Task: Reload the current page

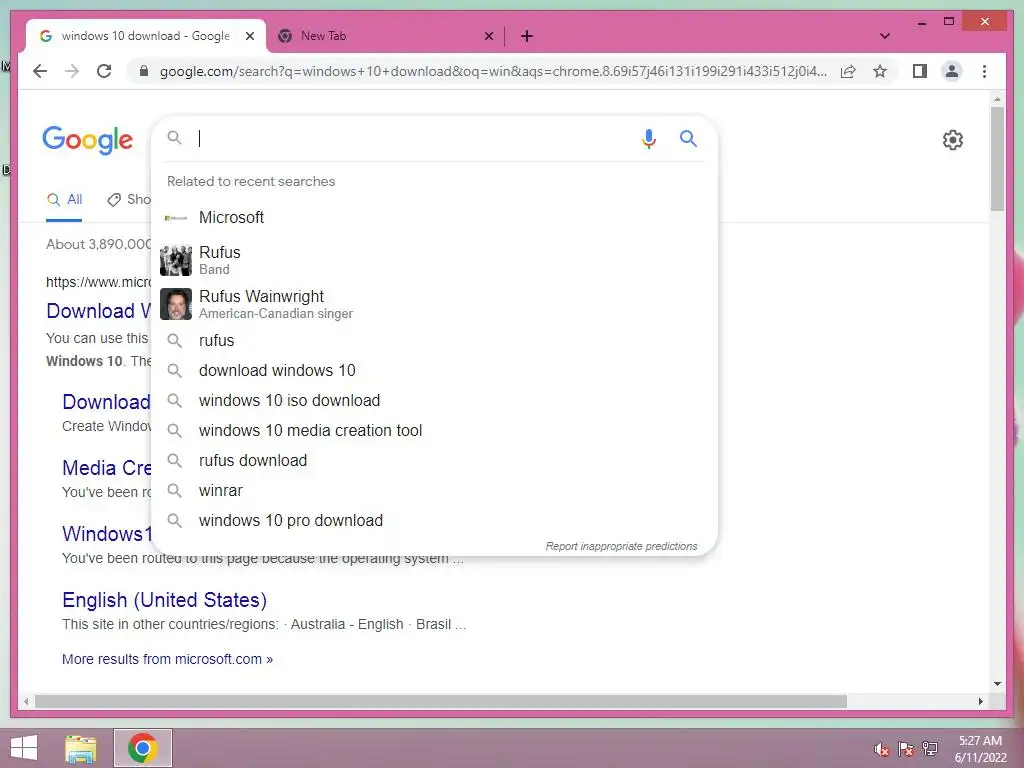Action: pos(104,71)
